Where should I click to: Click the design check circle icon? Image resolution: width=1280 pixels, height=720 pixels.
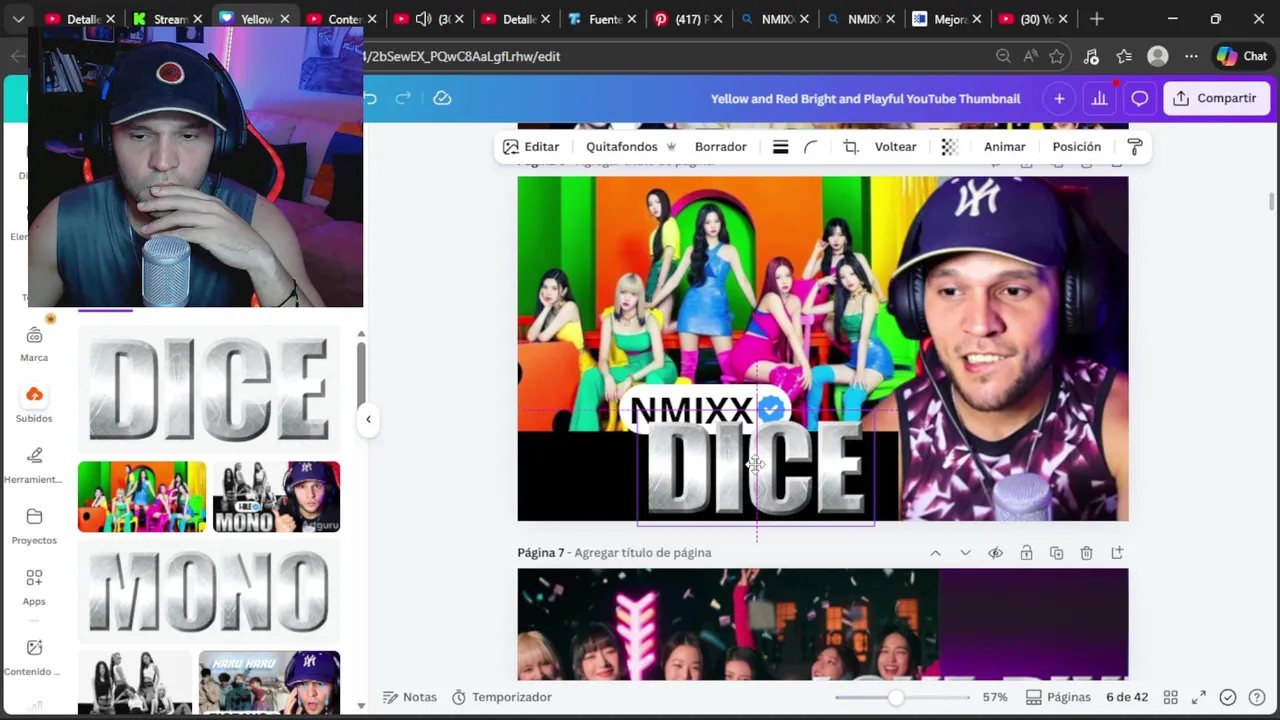coord(1228,697)
